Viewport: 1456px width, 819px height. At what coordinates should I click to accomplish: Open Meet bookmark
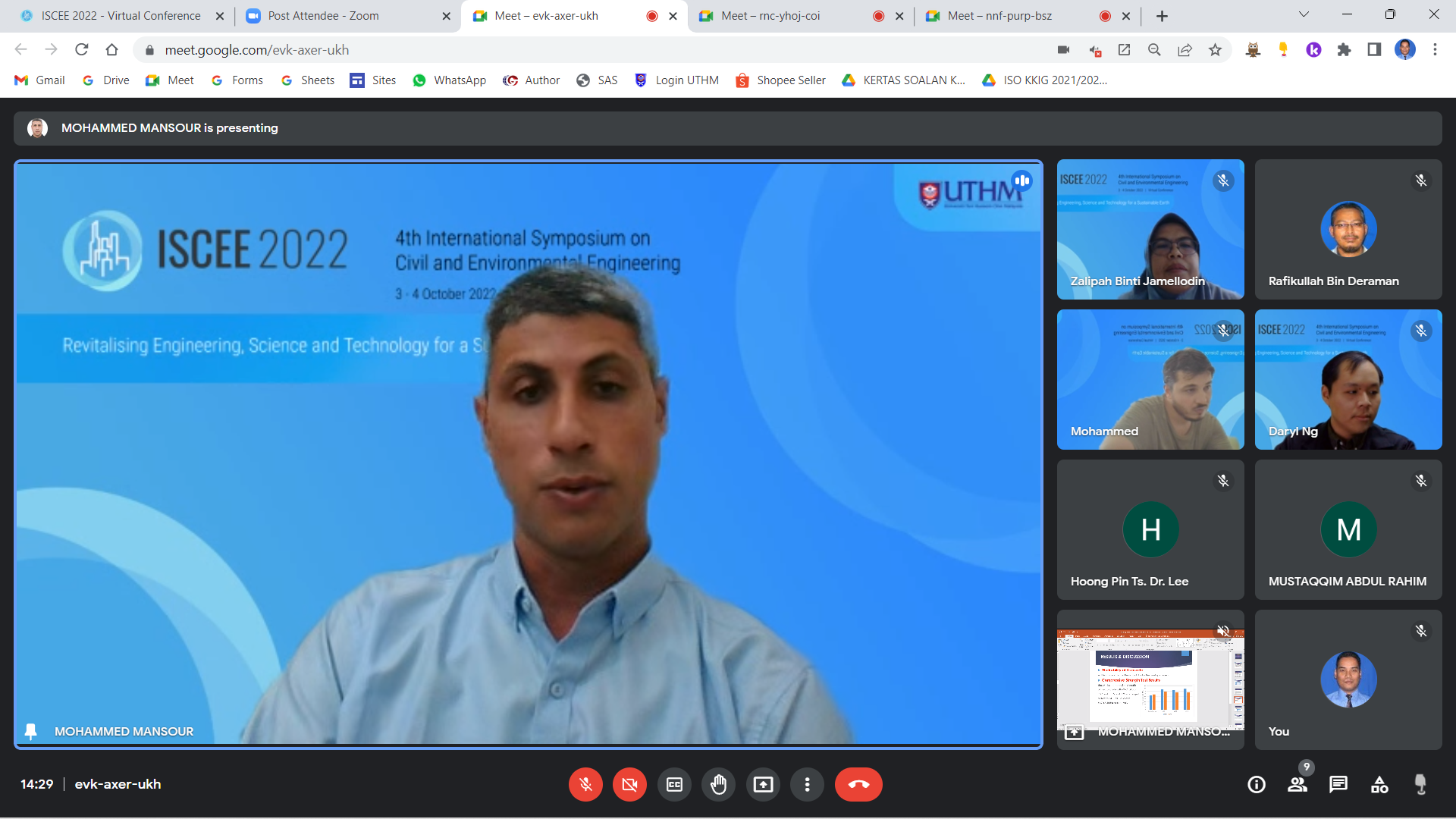(x=170, y=80)
